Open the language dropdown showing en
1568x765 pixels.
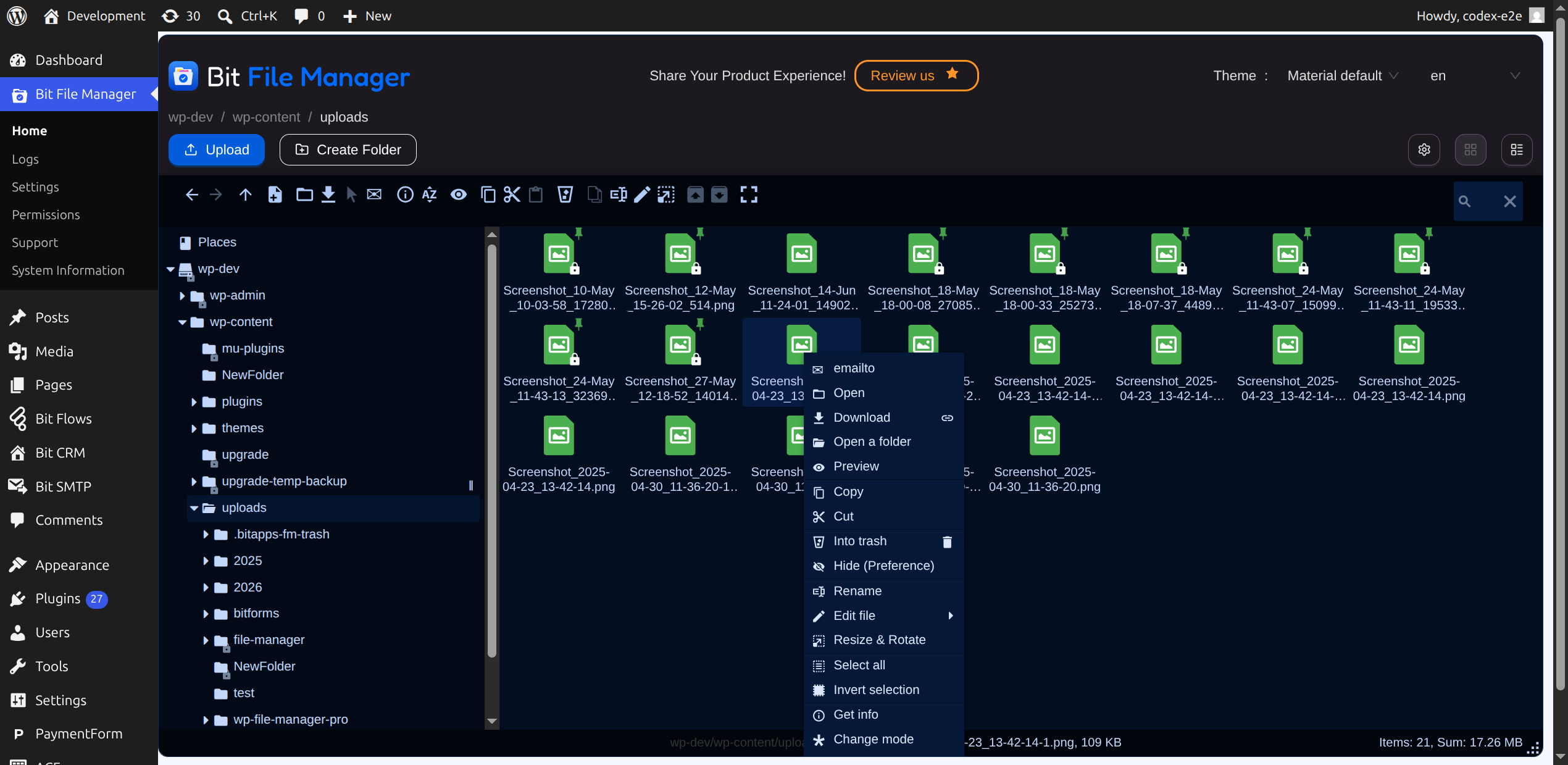[x=1475, y=76]
